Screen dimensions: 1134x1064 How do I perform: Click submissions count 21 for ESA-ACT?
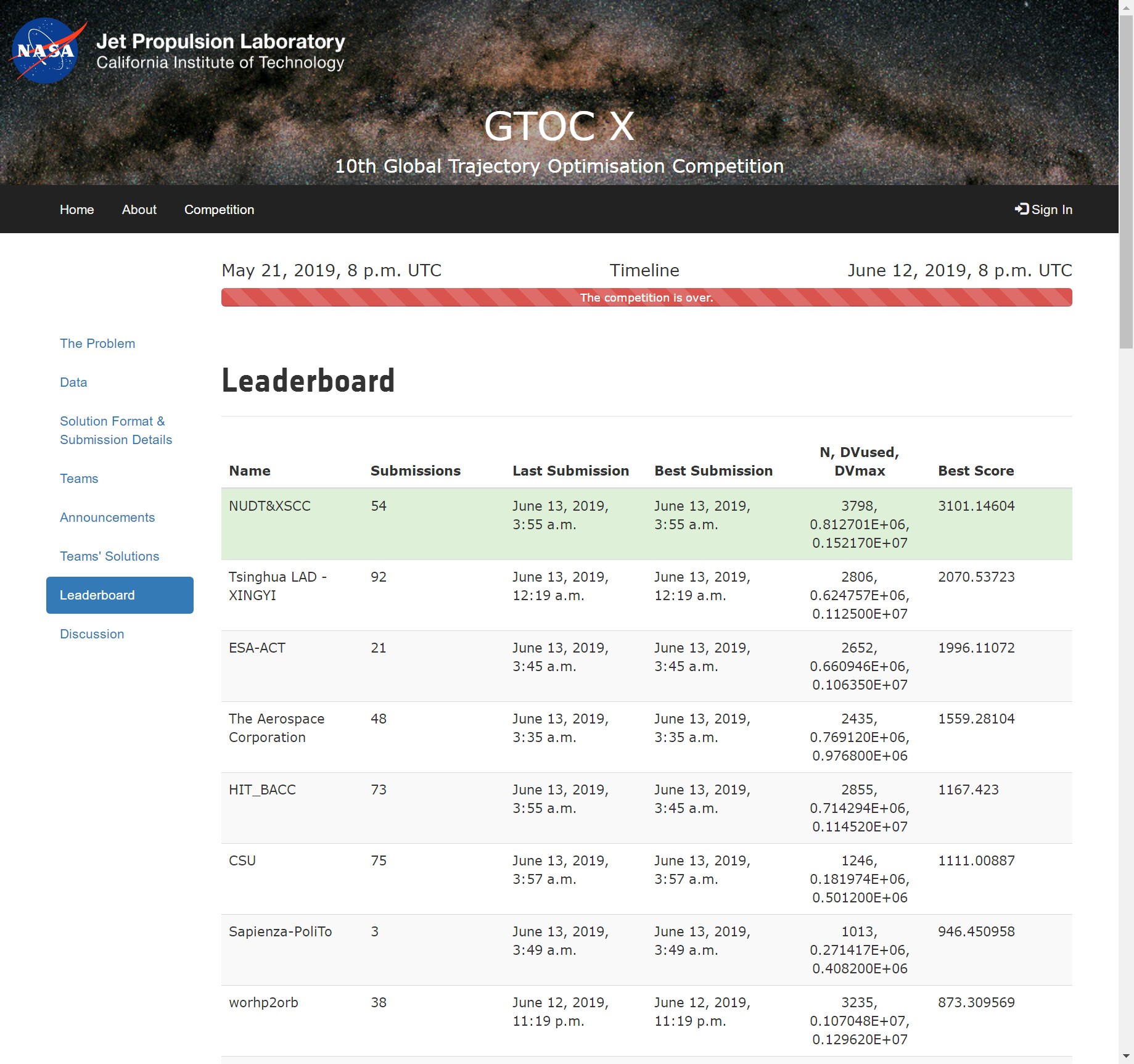pos(379,648)
